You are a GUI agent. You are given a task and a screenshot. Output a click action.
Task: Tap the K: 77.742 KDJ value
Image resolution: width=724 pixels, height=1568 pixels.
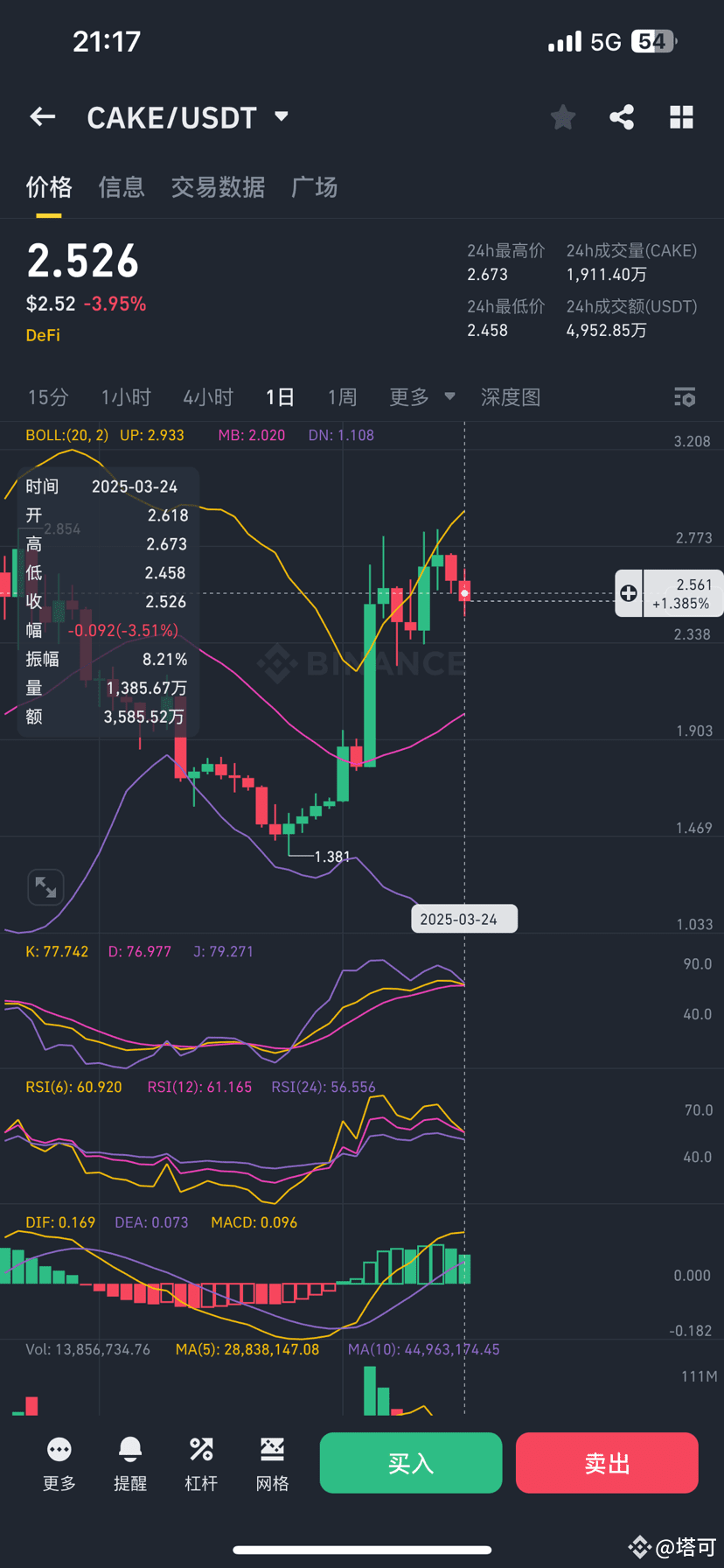pyautogui.click(x=57, y=951)
